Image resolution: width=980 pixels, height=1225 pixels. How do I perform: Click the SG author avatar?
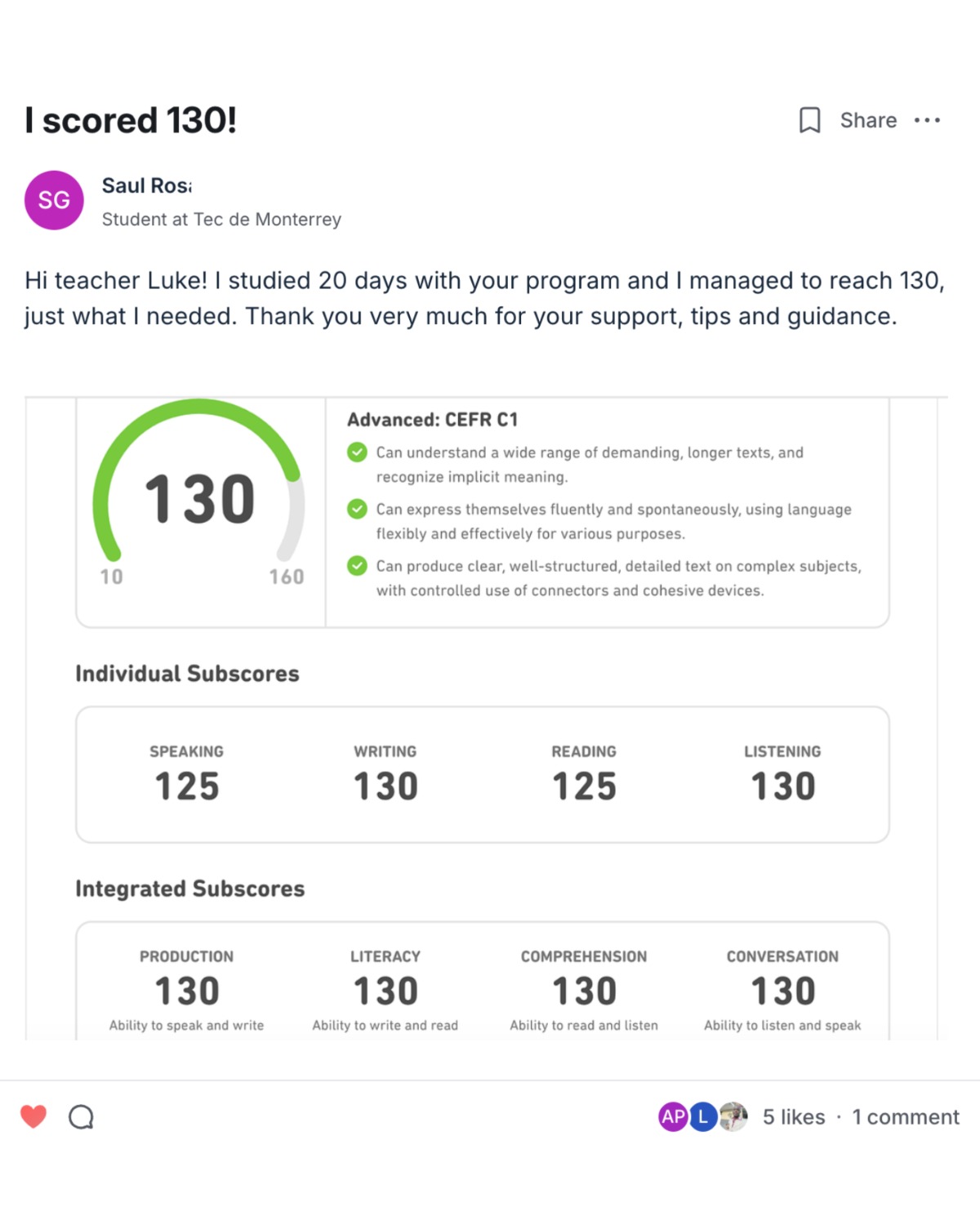54,200
